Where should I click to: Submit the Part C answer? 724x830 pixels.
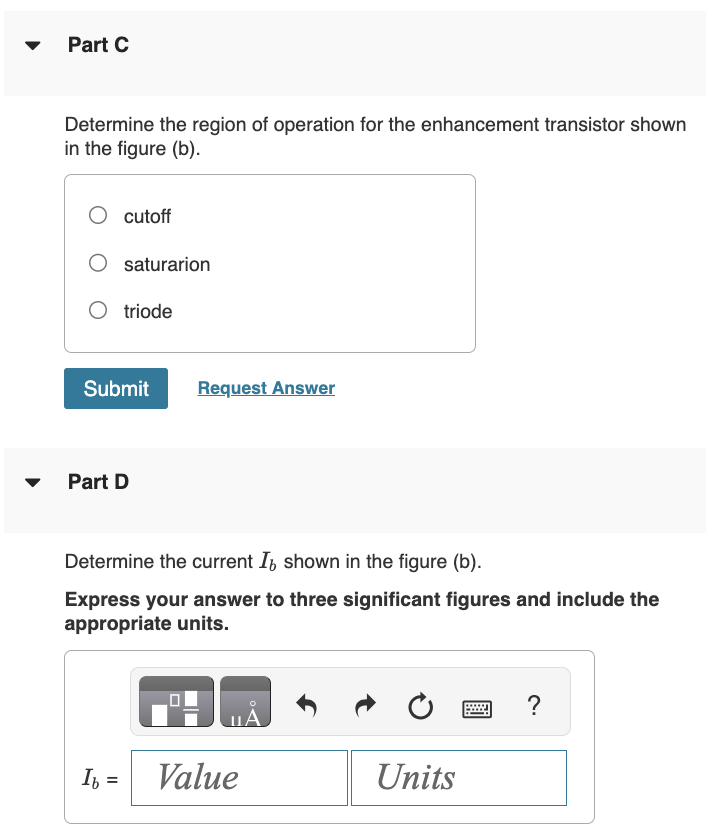pyautogui.click(x=115, y=388)
